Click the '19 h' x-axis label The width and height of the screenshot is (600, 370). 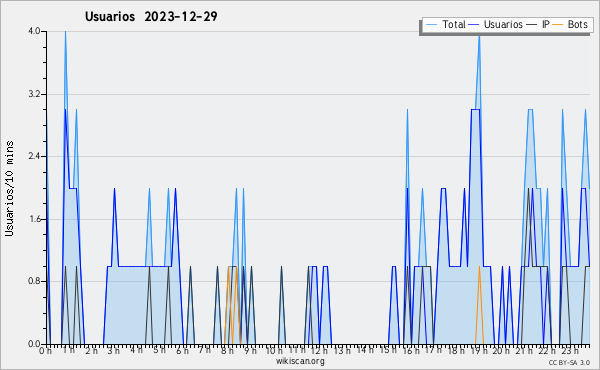click(479, 350)
